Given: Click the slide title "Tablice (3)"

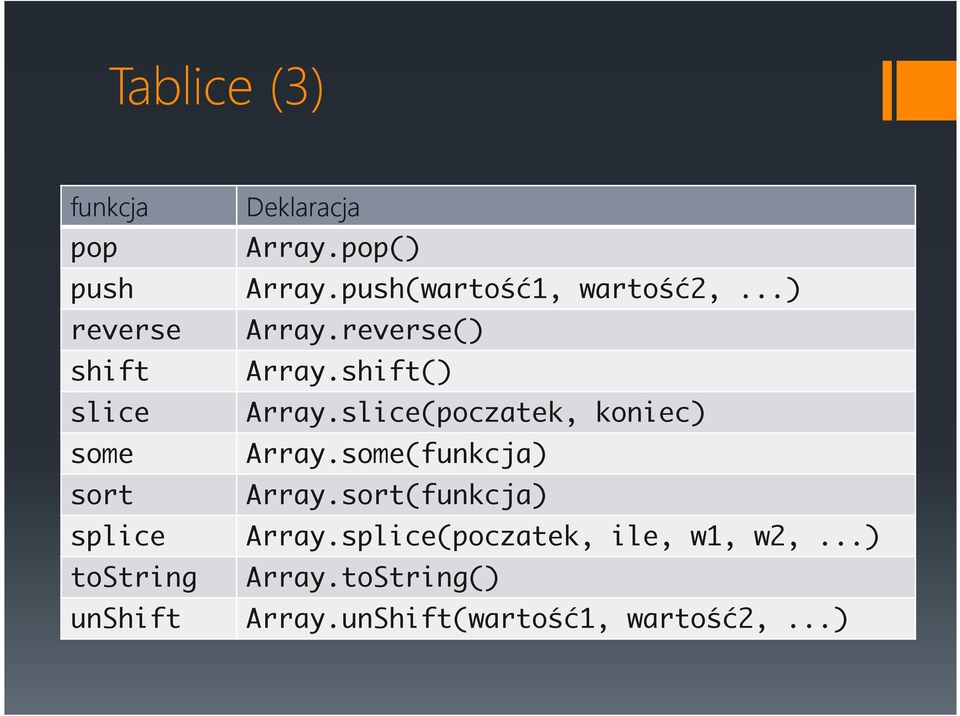Looking at the screenshot, I should (x=216, y=88).
